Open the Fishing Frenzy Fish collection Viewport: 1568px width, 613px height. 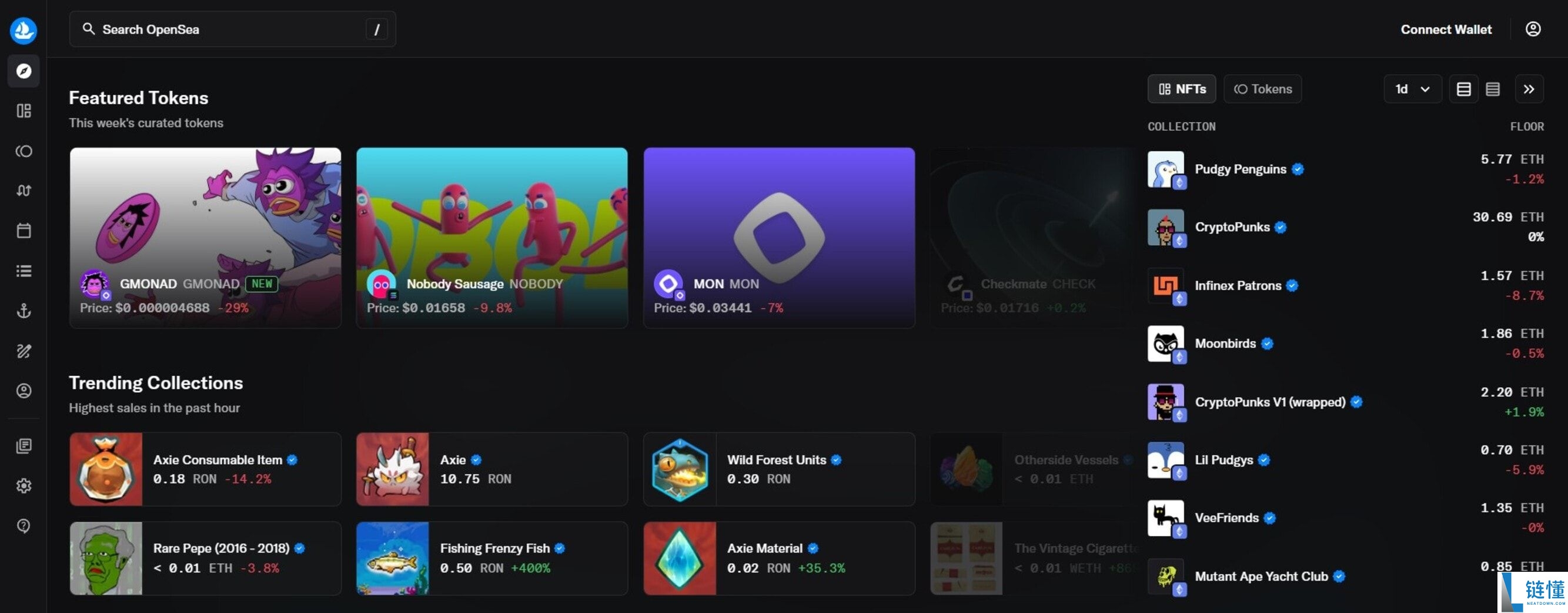pos(492,558)
